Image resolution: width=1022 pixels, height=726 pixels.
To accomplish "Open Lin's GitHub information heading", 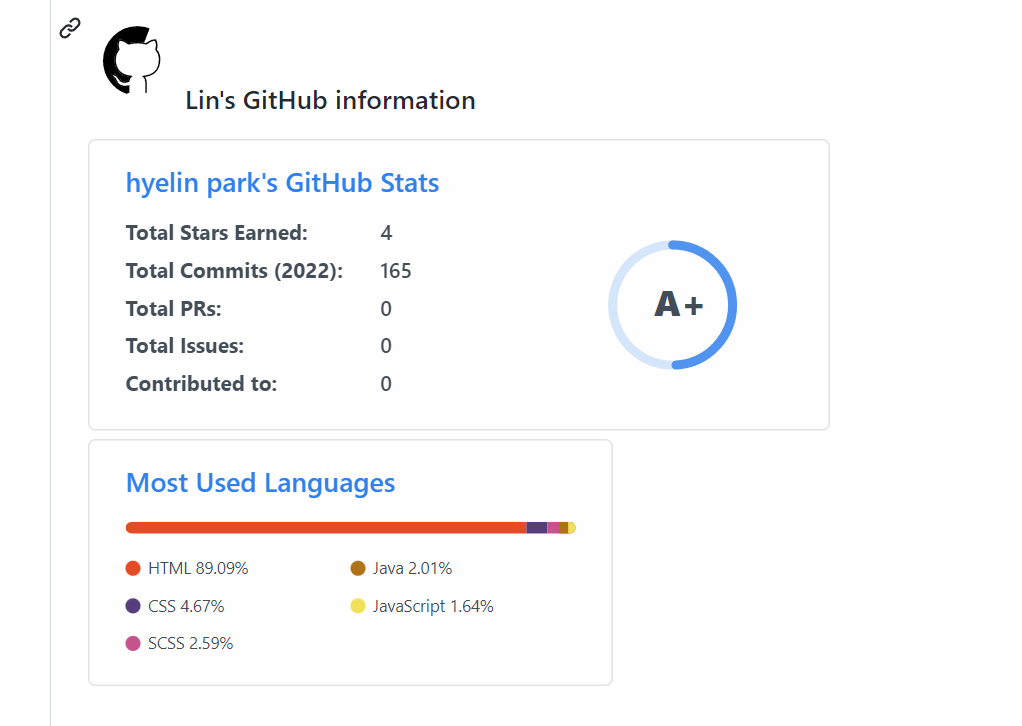I will (330, 100).
